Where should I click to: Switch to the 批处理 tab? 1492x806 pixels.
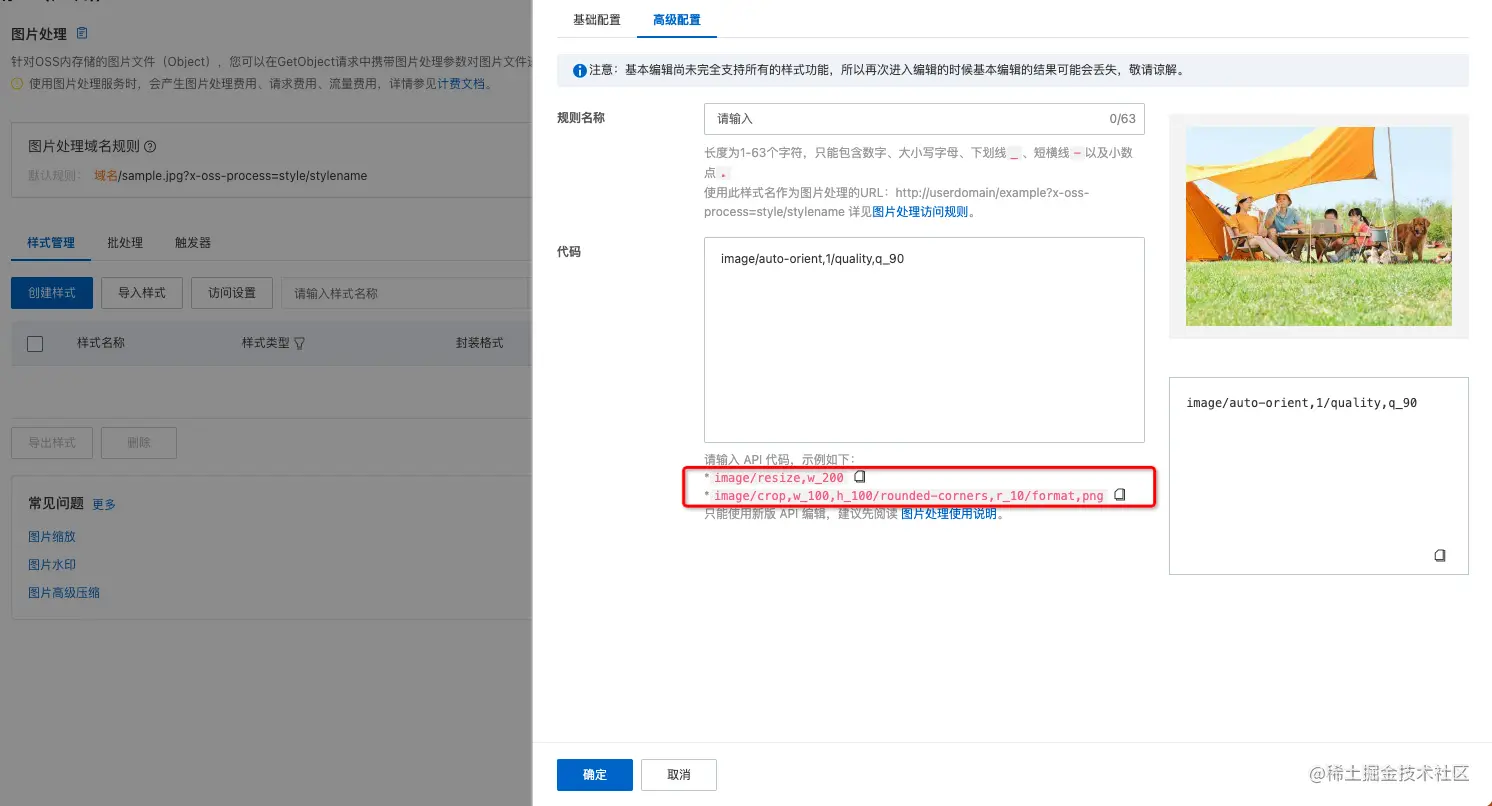pos(125,243)
